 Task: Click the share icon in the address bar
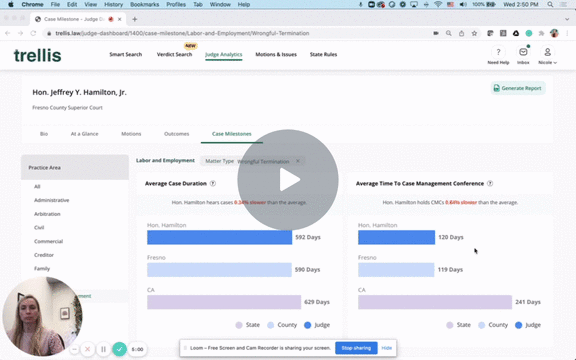click(461, 33)
